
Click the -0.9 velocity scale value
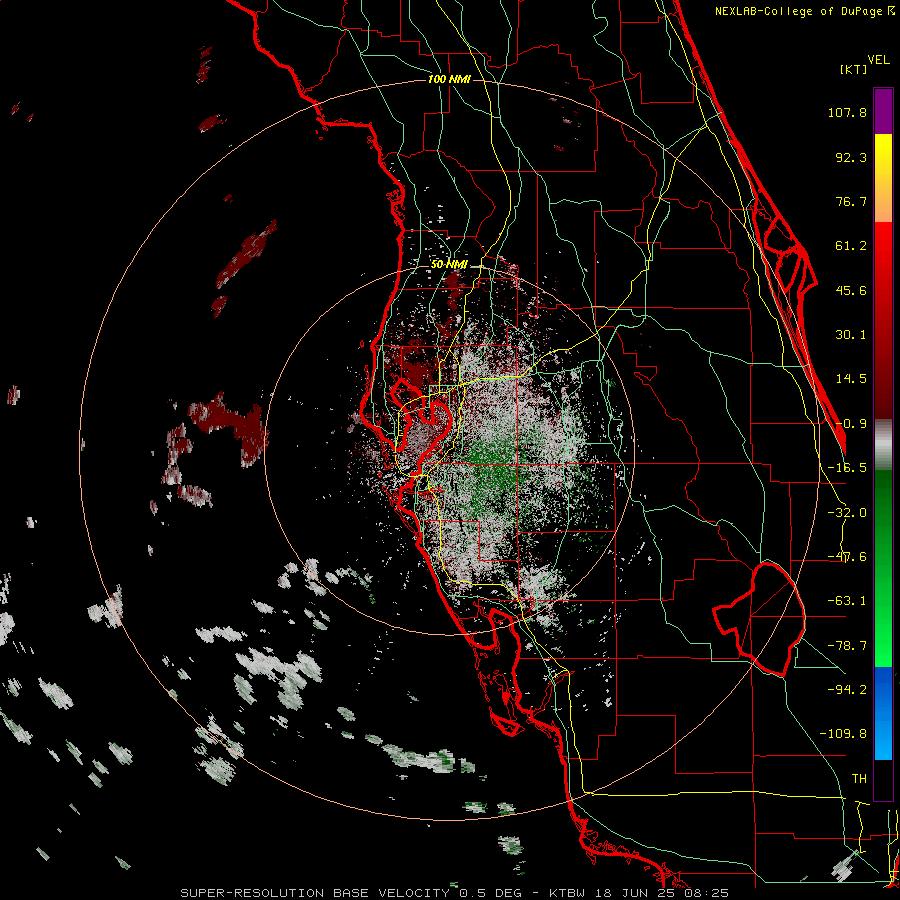851,424
